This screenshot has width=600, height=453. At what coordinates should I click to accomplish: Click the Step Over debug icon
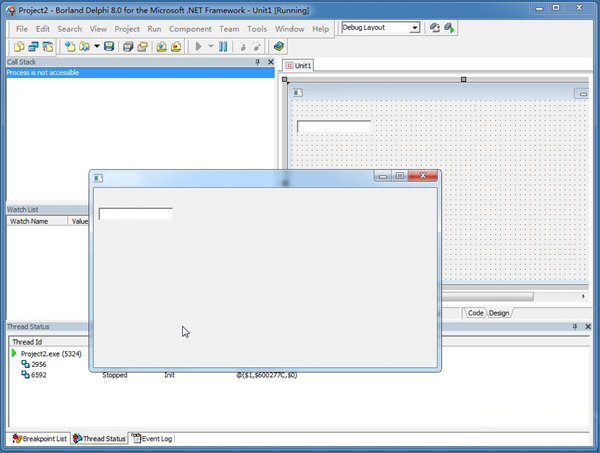coord(257,47)
